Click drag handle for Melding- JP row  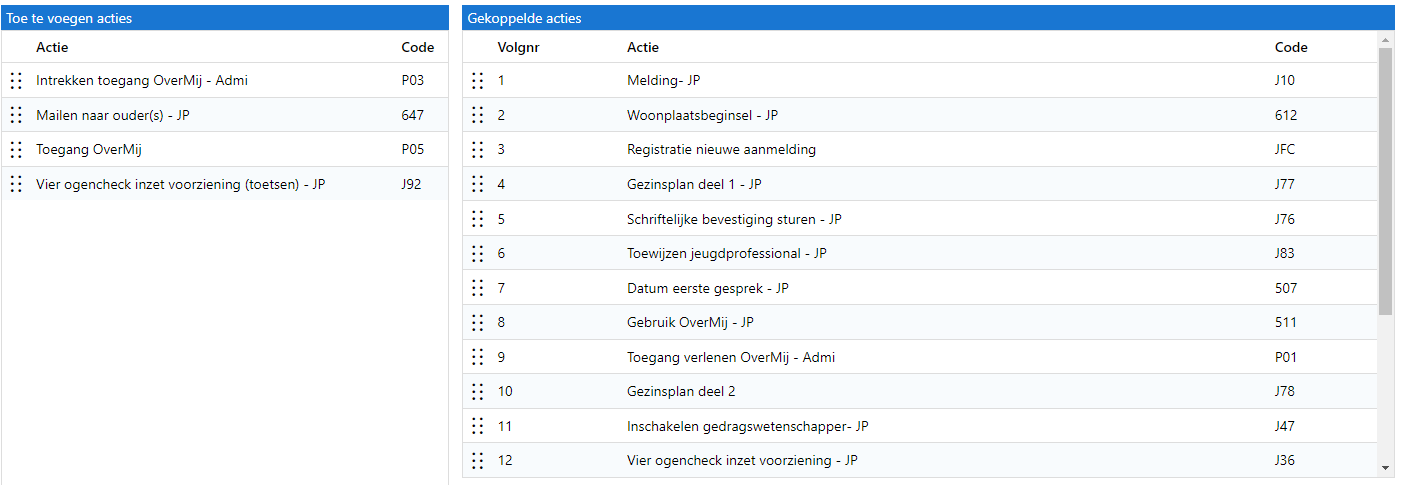478,81
